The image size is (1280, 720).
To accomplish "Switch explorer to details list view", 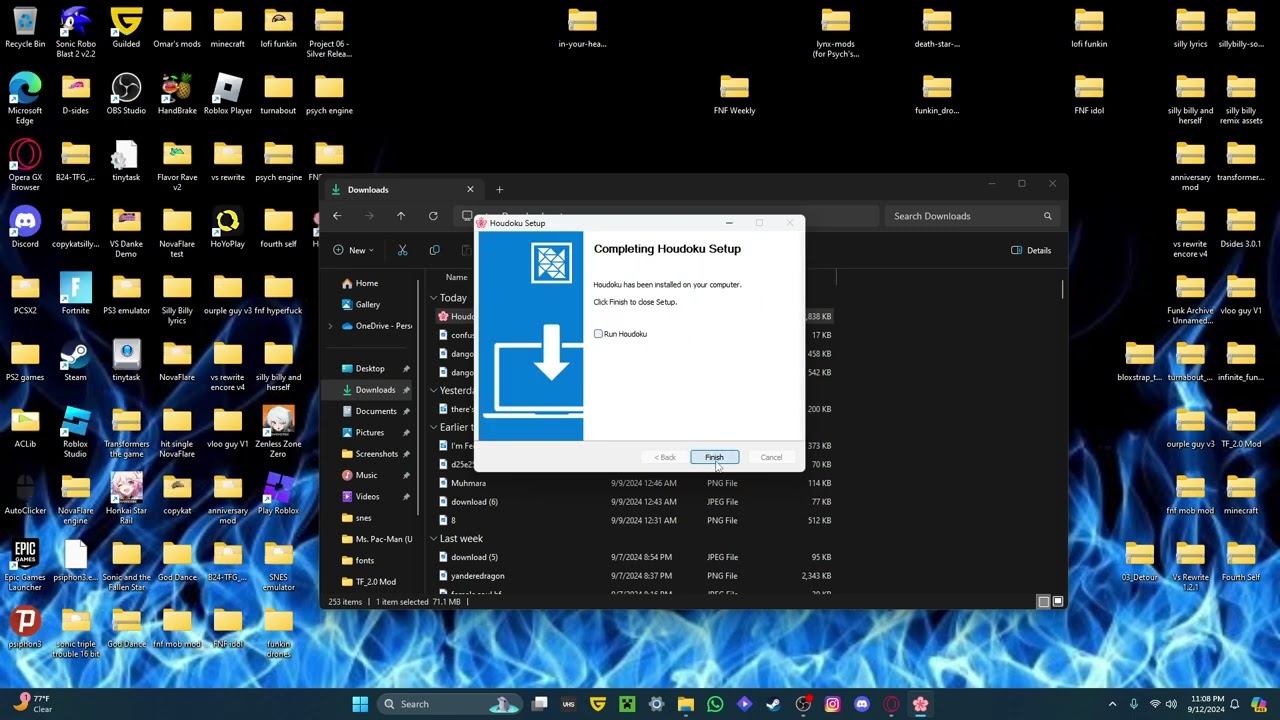I will (1043, 602).
